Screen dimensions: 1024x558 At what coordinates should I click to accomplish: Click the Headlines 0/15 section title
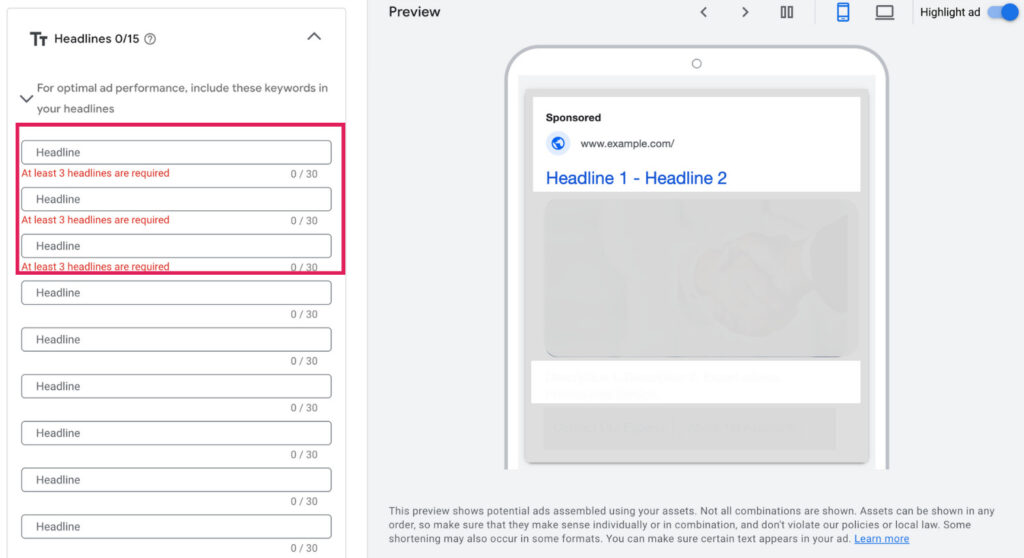(97, 39)
